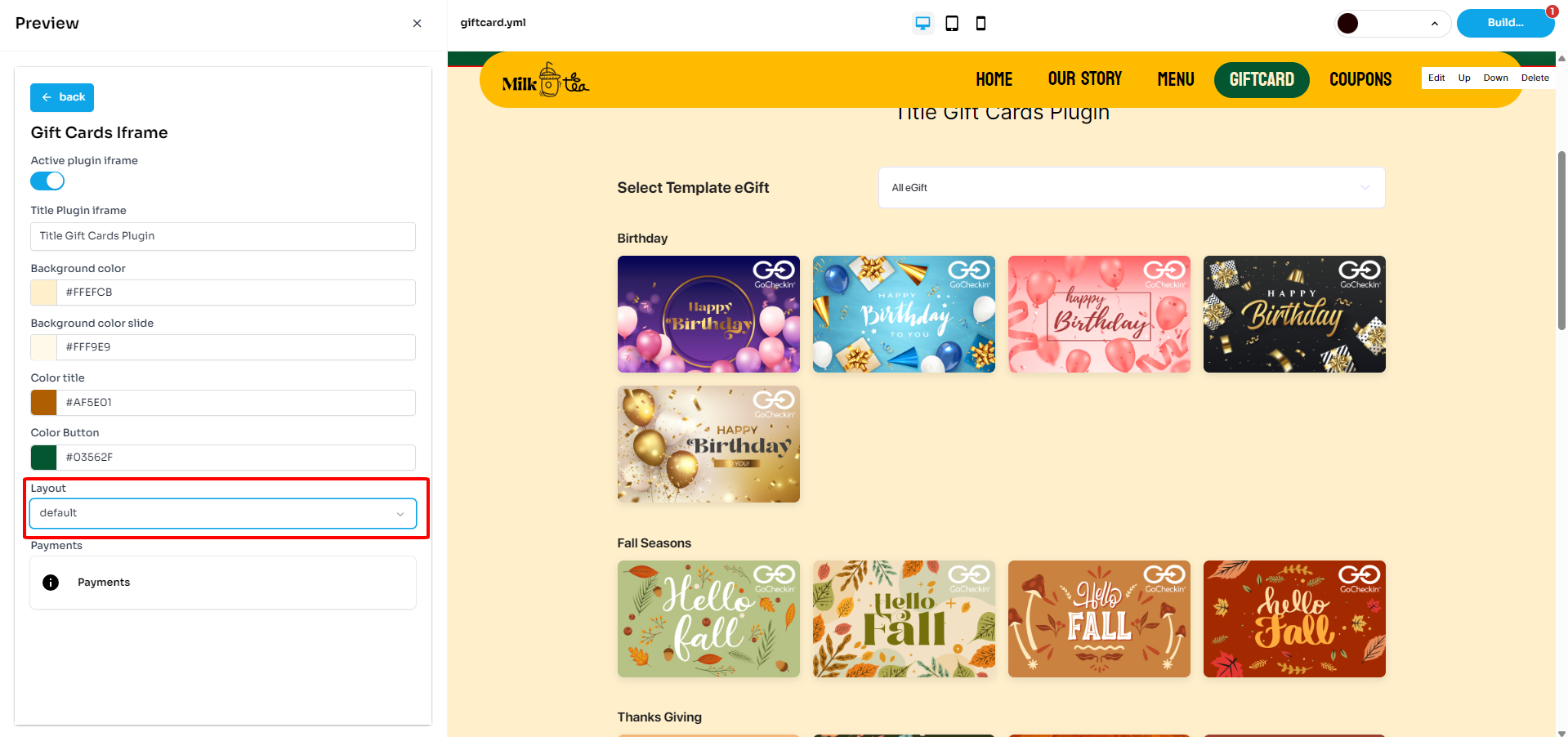Pick the Color title orange swatch
The image size is (1568, 737).
coord(44,403)
